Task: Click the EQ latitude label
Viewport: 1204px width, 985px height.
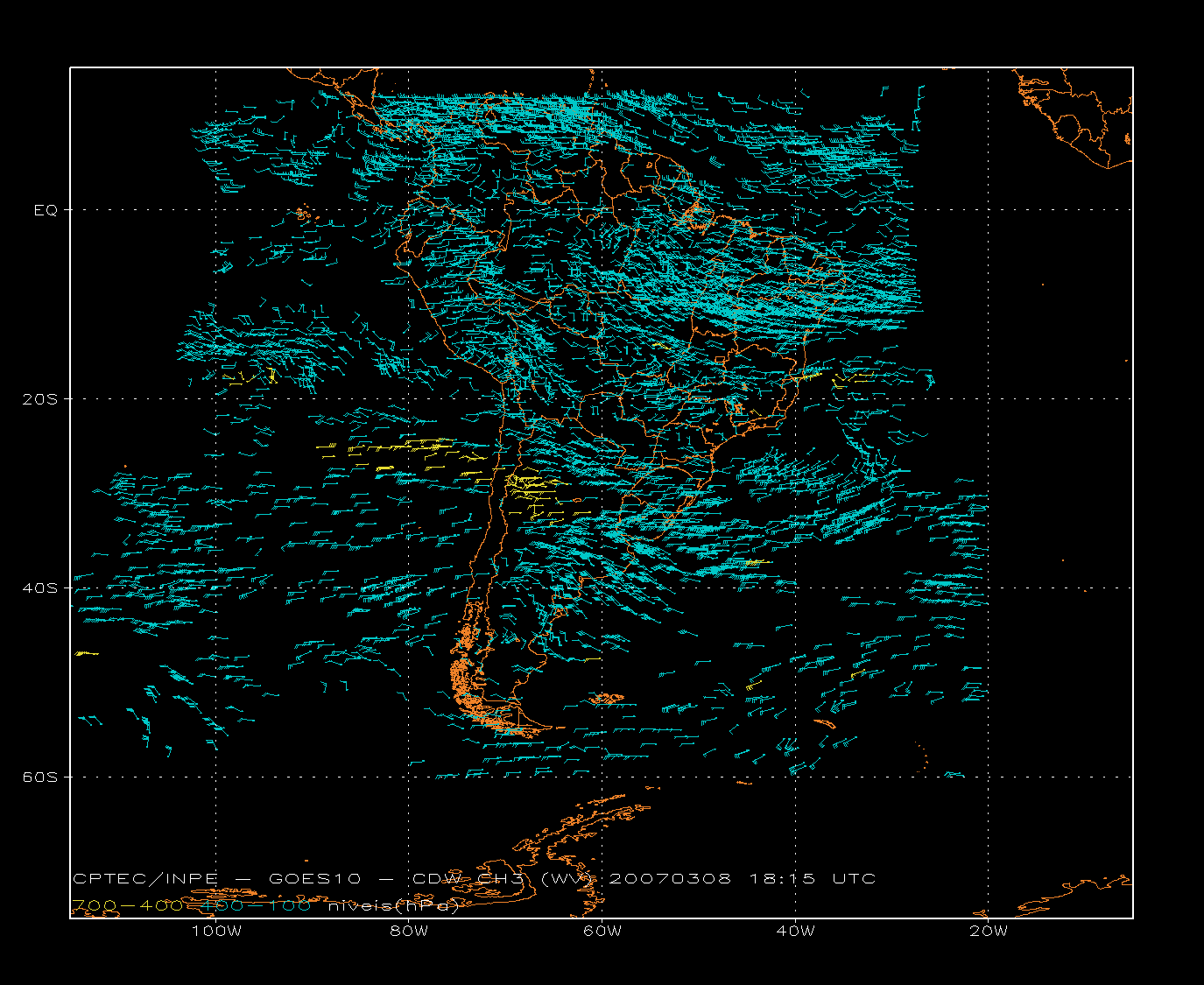Action: (x=46, y=210)
